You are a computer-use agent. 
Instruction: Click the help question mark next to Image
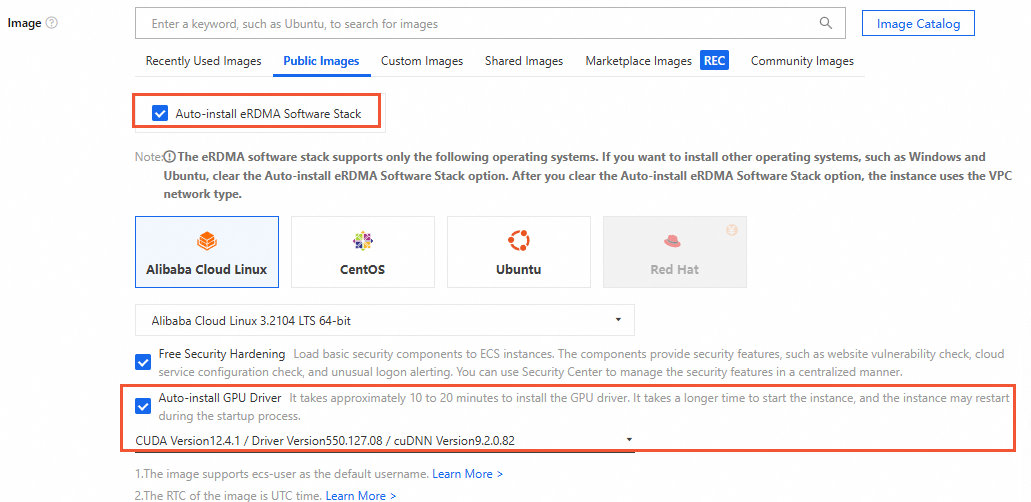52,23
